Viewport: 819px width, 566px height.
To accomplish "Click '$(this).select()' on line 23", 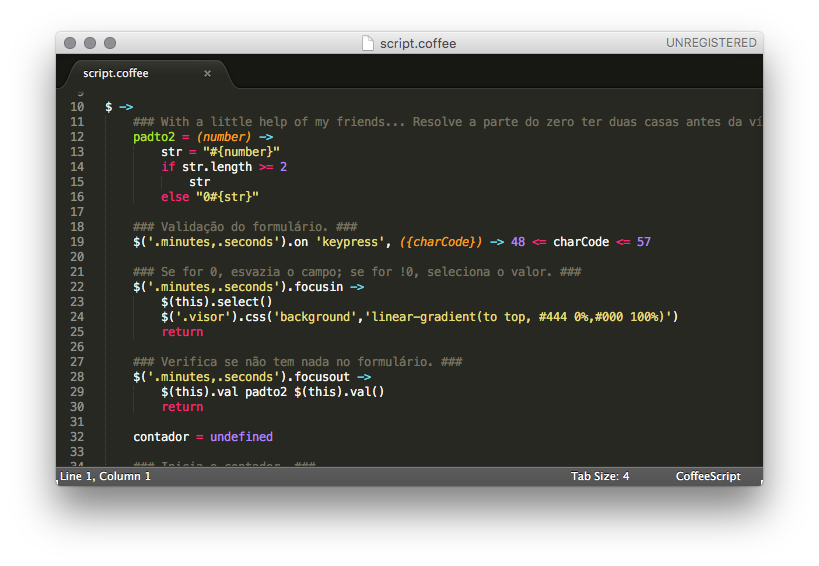I will [217, 302].
